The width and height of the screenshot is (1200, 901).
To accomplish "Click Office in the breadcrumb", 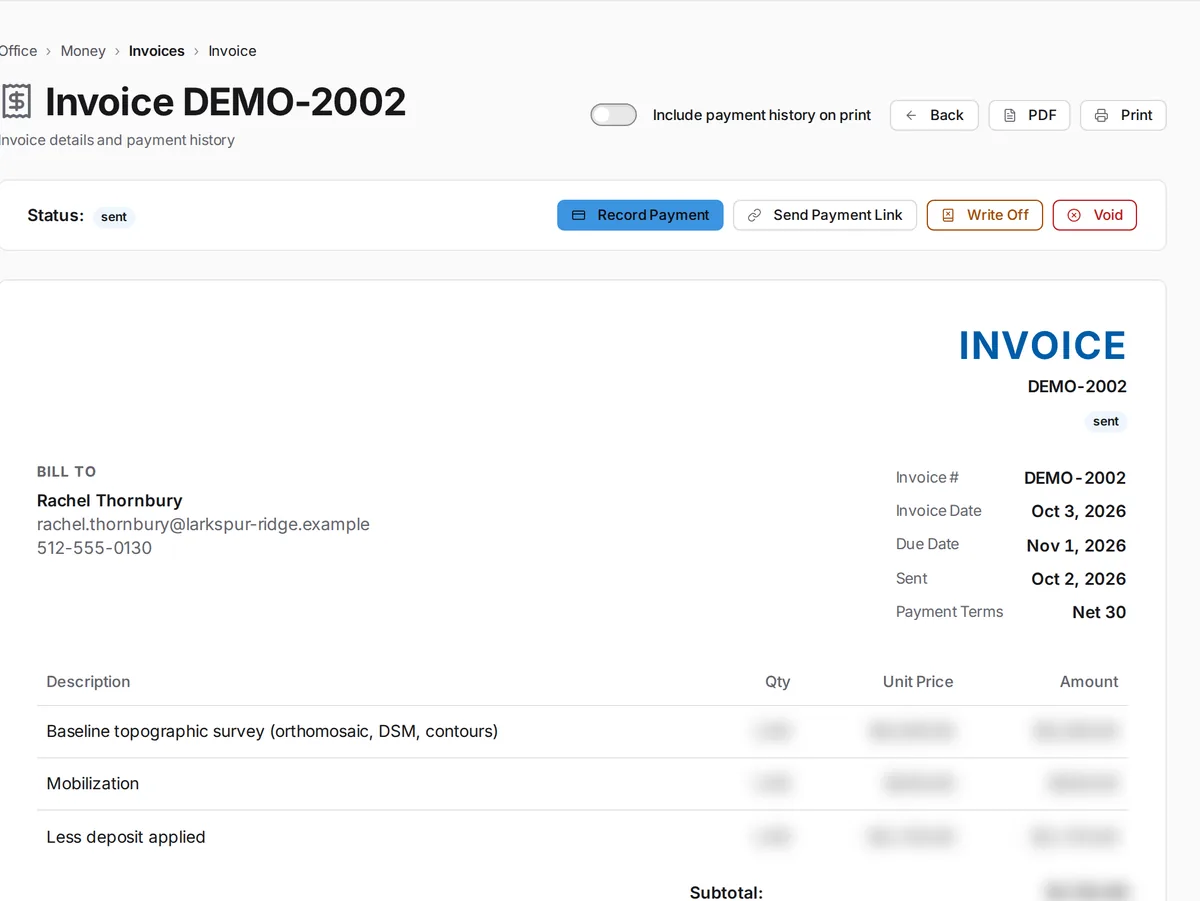I will pyautogui.click(x=17, y=51).
